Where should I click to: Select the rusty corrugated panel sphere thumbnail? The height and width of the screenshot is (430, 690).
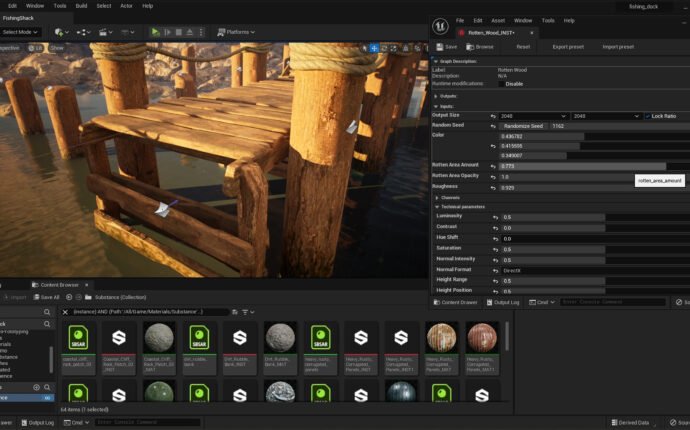(442, 338)
